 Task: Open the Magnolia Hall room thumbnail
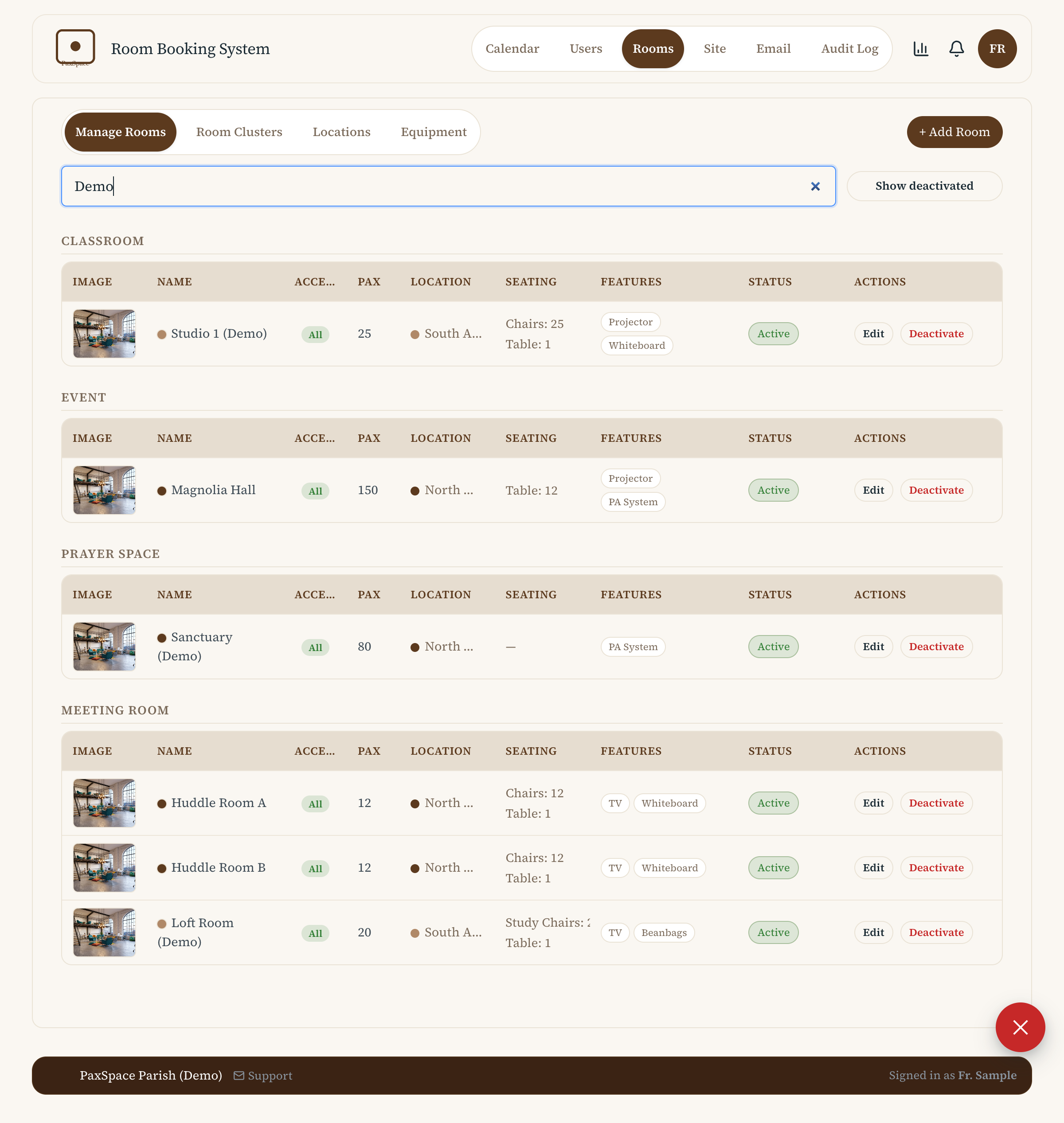point(104,490)
